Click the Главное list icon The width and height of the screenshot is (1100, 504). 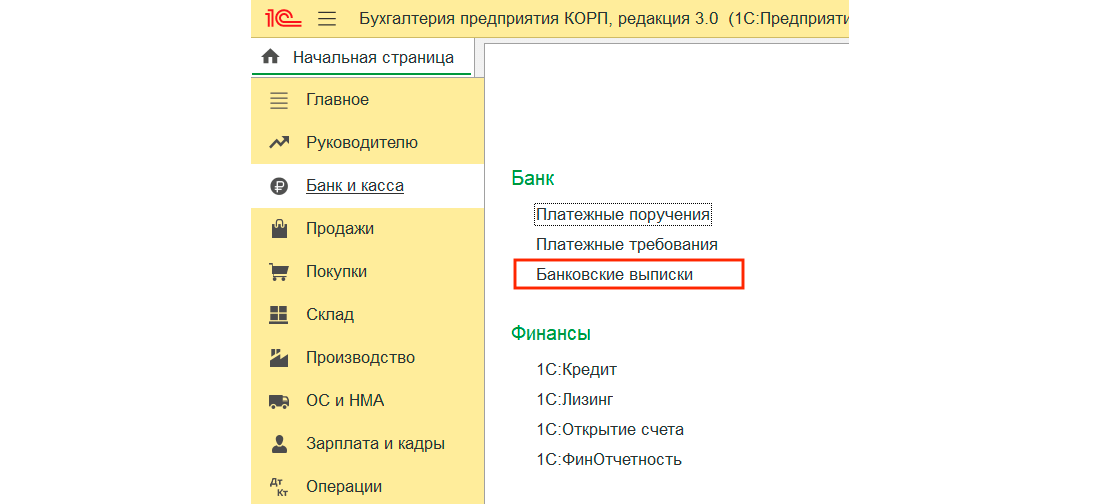[279, 100]
